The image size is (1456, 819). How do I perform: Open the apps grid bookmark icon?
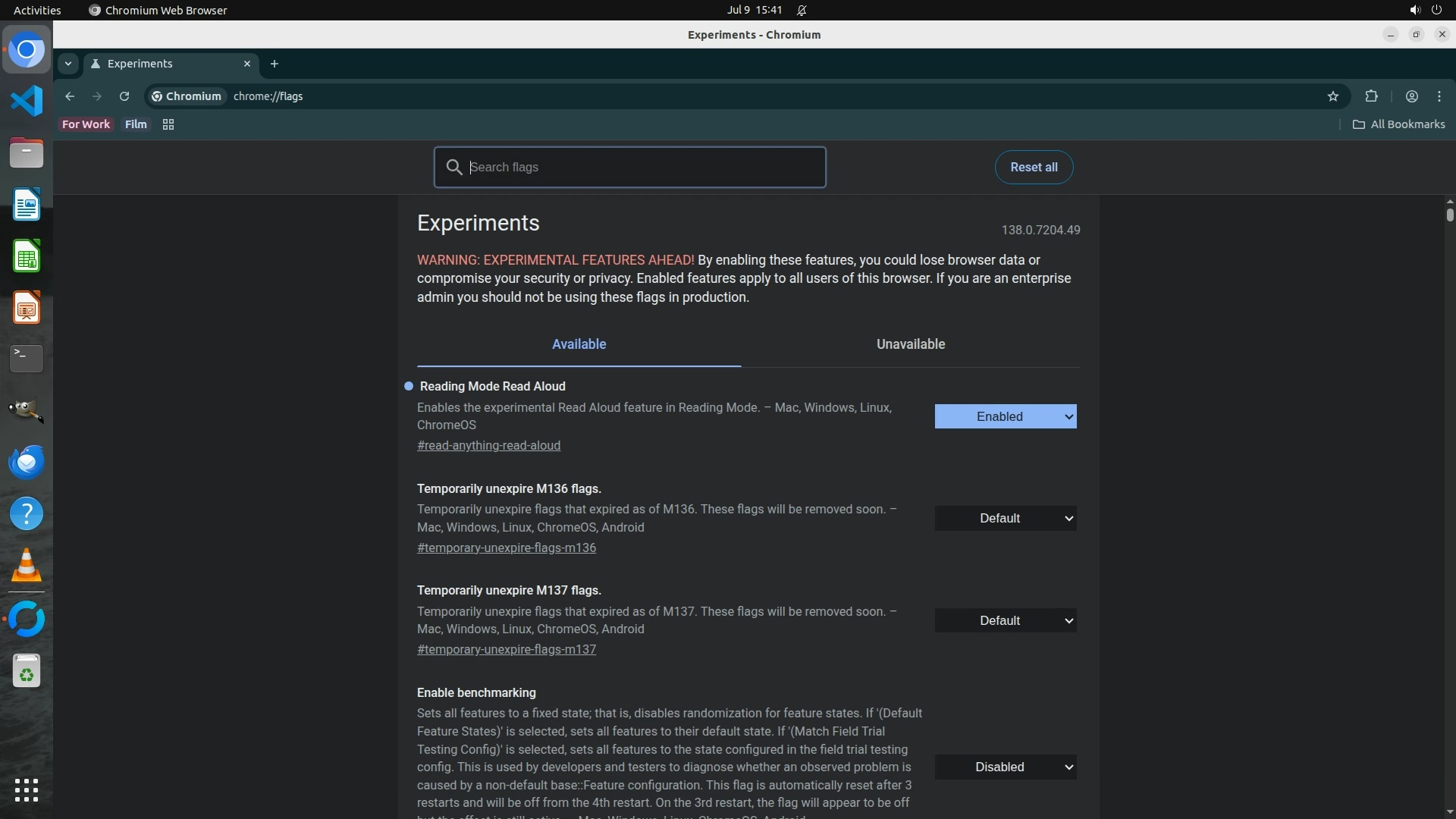(168, 124)
